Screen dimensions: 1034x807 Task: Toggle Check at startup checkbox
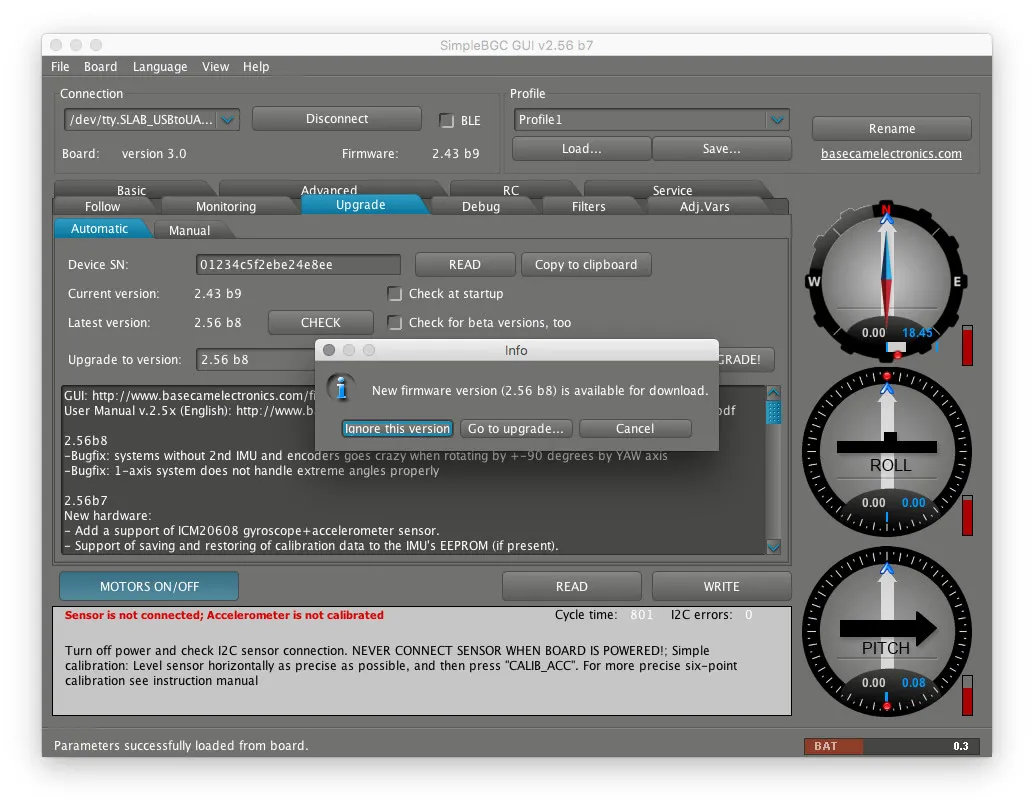(395, 294)
